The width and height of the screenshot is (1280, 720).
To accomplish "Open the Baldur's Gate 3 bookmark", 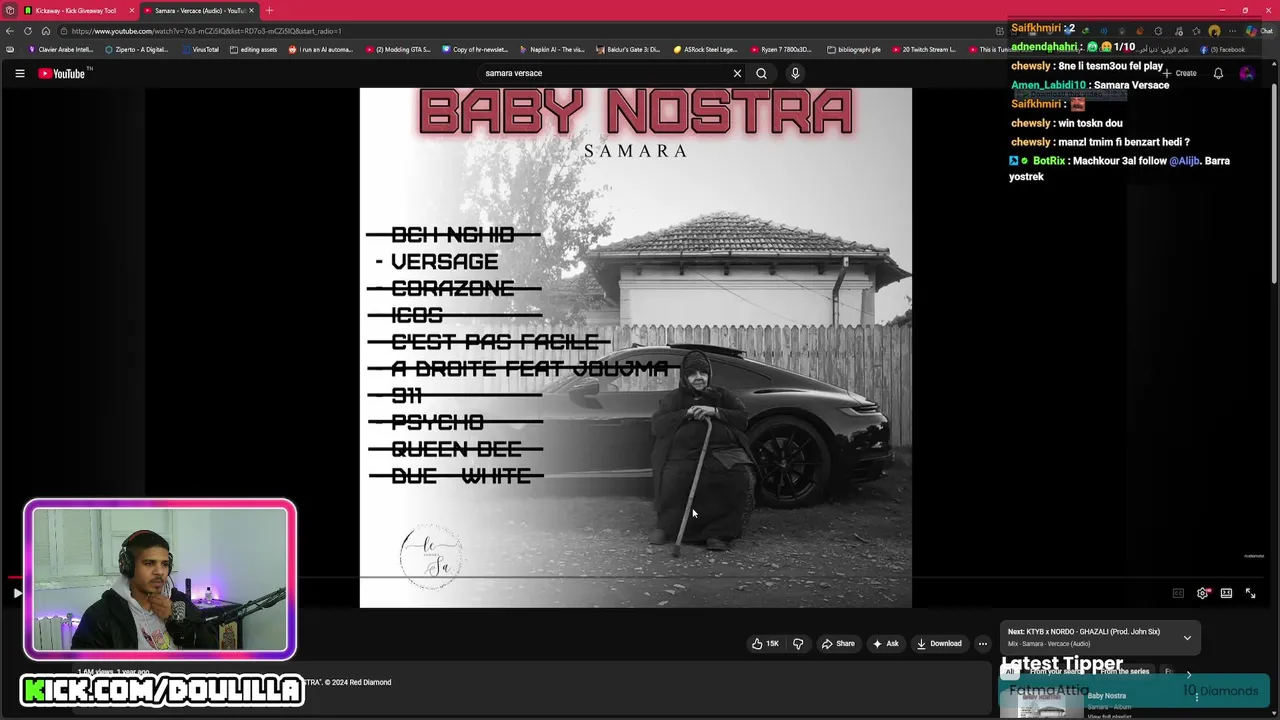I will (628, 49).
